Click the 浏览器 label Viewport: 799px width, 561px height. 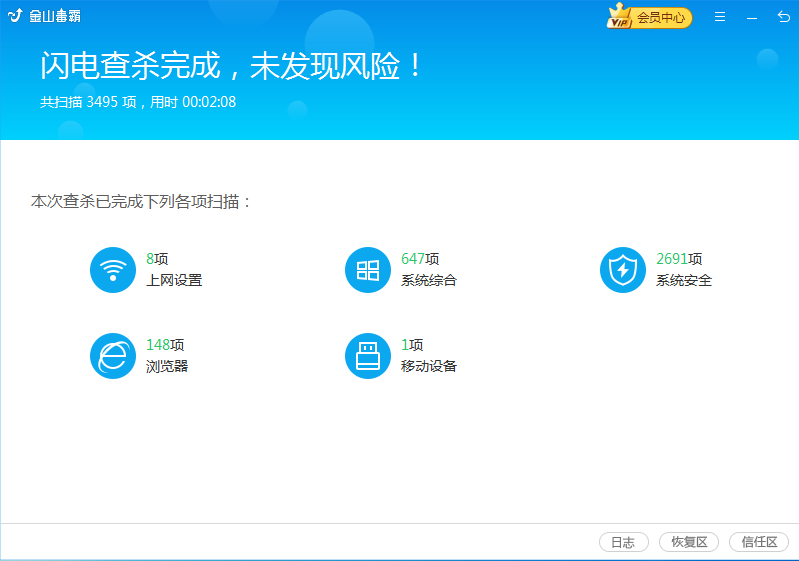167,366
